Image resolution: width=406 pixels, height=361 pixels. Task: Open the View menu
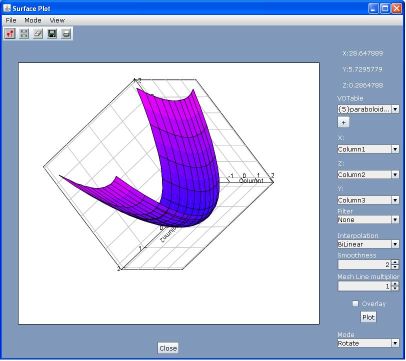(x=57, y=20)
